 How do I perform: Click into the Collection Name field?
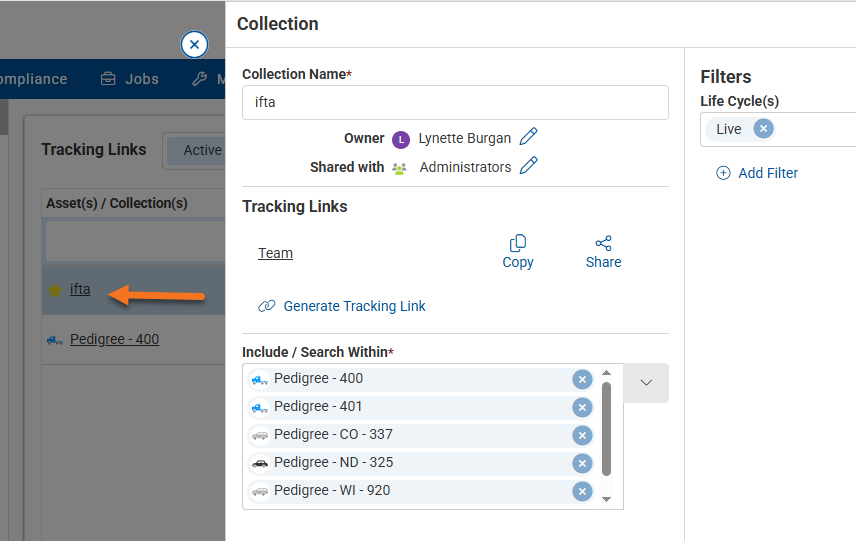click(x=455, y=103)
